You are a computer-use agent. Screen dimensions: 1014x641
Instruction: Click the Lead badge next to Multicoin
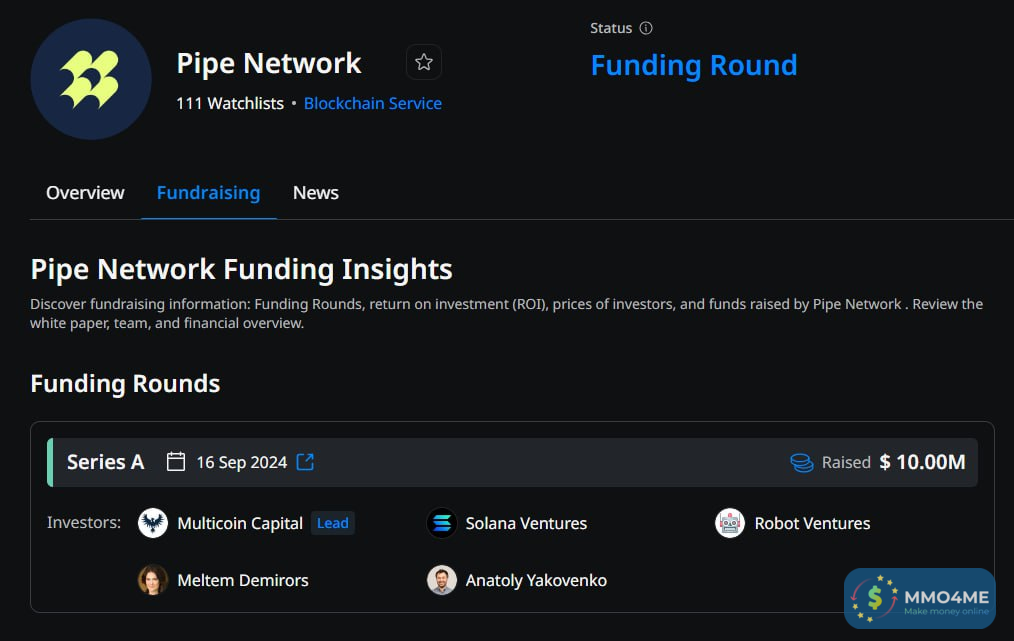[332, 523]
